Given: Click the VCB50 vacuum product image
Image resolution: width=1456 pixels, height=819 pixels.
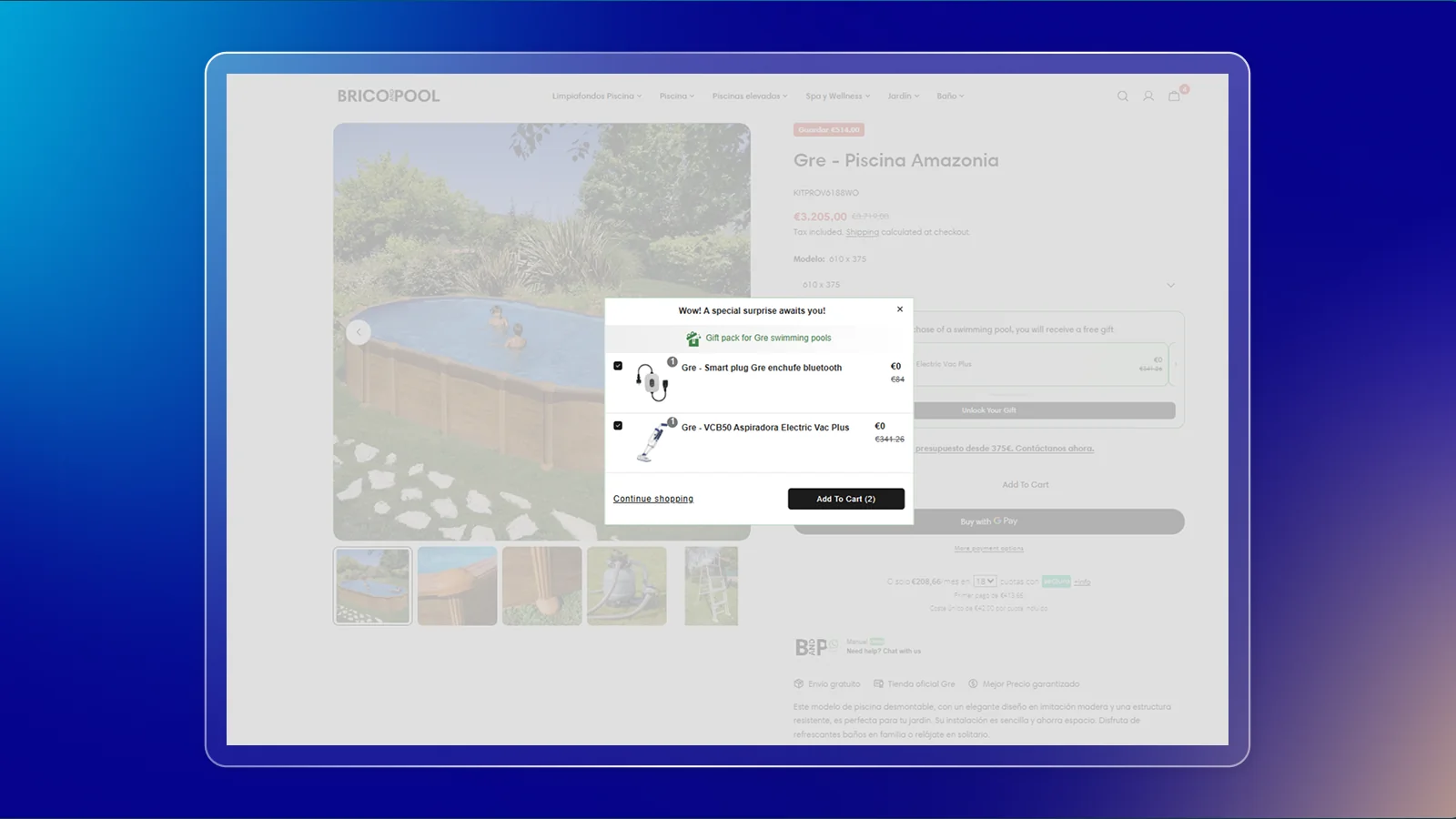Looking at the screenshot, I should pyautogui.click(x=652, y=442).
